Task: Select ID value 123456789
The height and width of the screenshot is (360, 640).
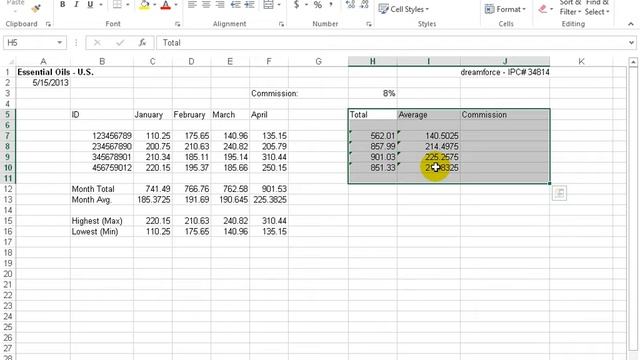Action: click(102, 136)
